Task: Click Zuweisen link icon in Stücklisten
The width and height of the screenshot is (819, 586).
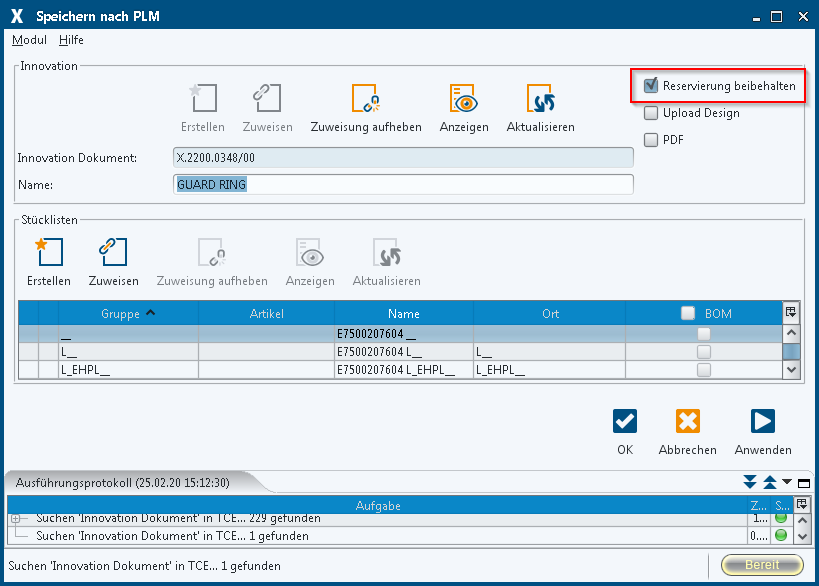Action: 113,253
